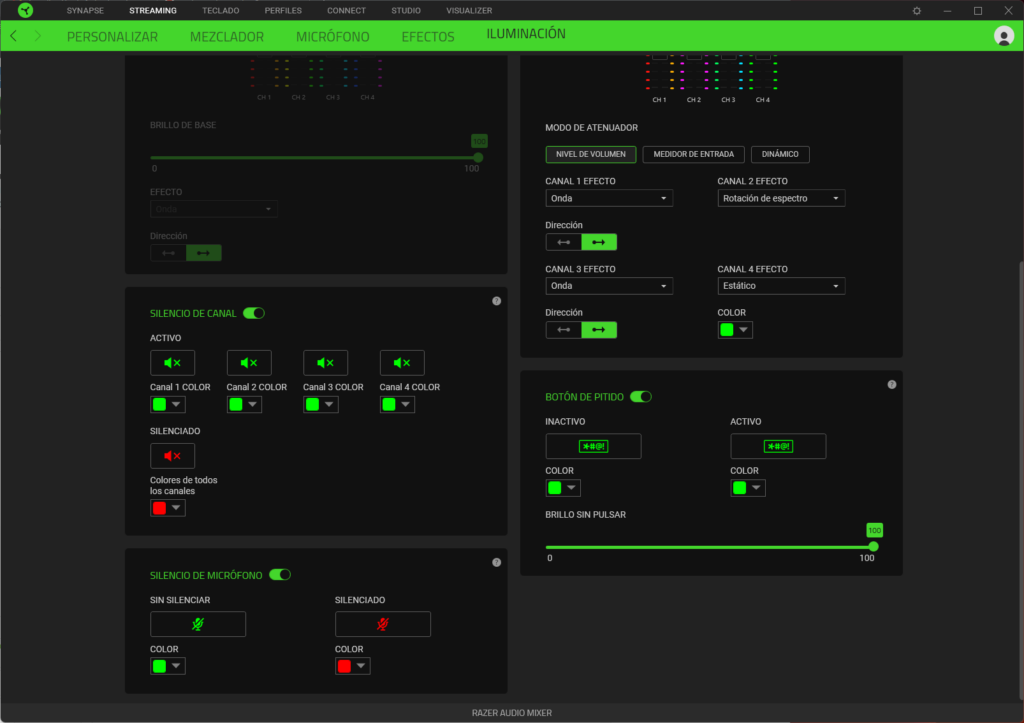Open the Canal 2 Efecto Rotación de espectro dropdown
The image size is (1024, 723).
[781, 198]
